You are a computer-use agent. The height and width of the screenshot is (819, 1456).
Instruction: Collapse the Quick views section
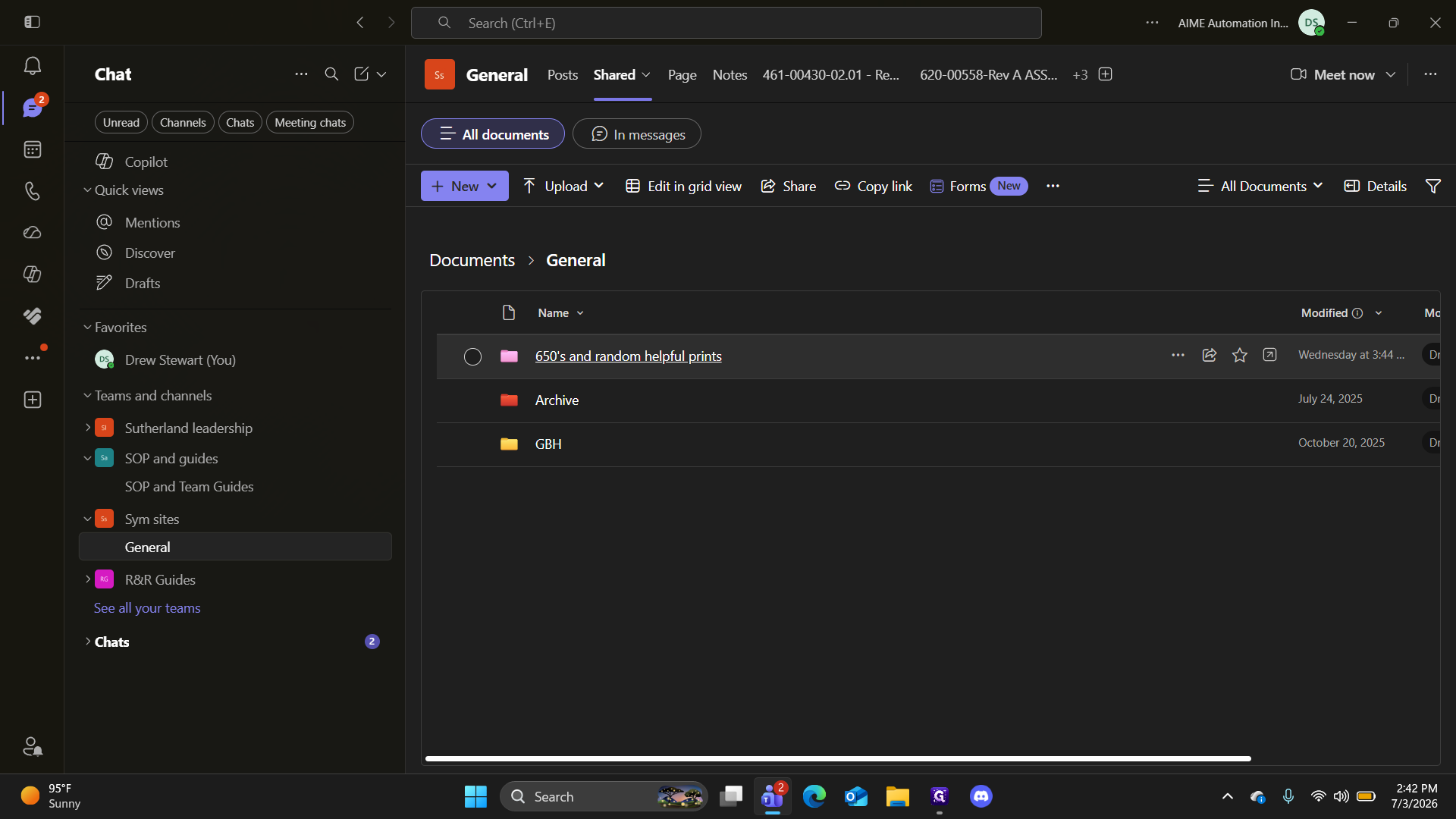pos(87,190)
